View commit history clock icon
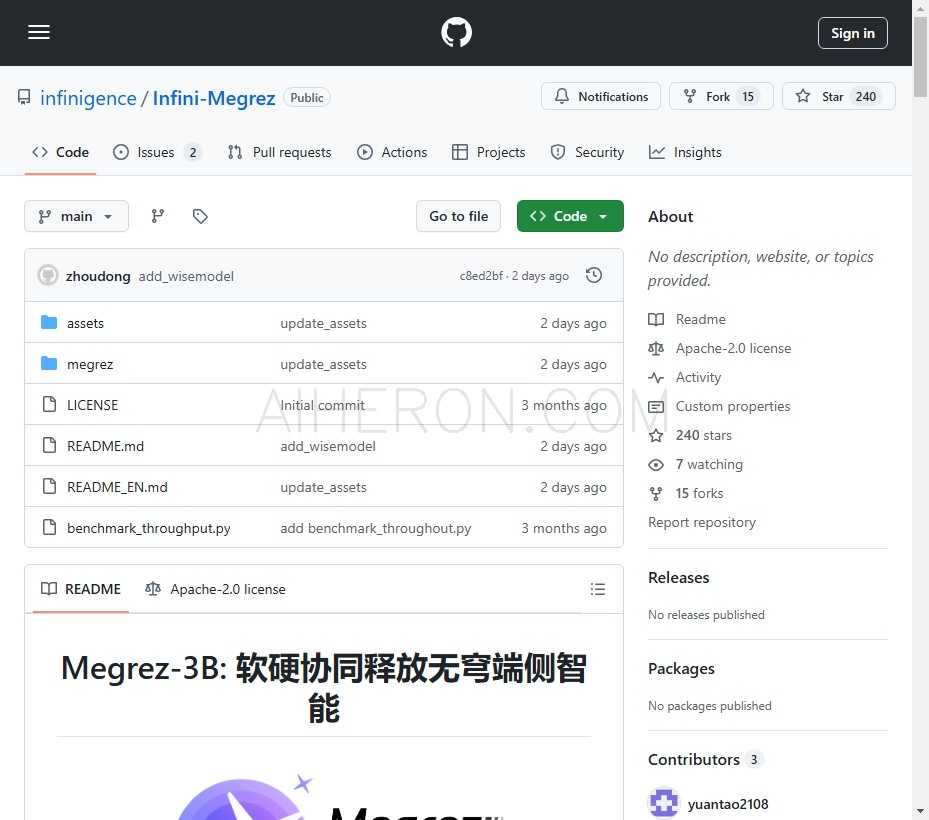The image size is (929, 820). point(594,275)
